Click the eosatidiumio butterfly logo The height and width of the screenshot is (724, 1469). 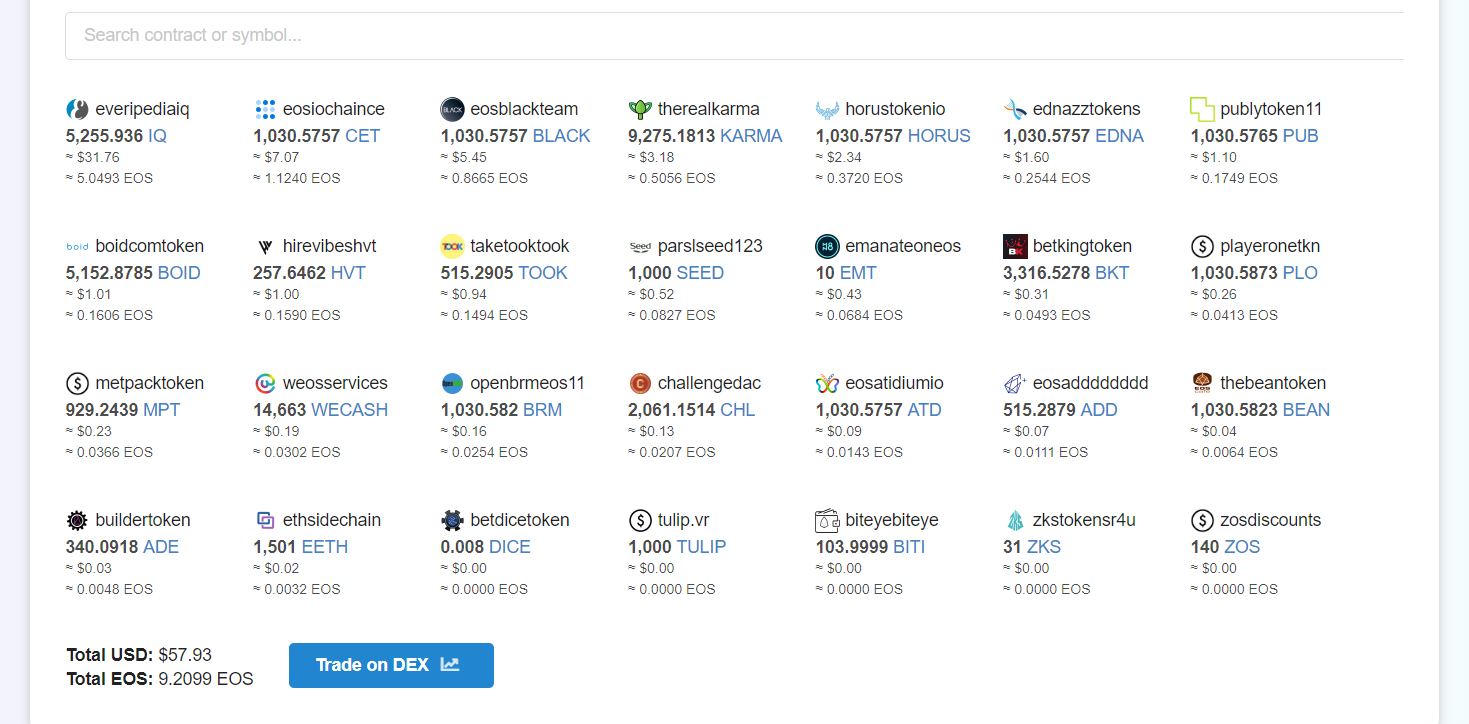(x=827, y=383)
